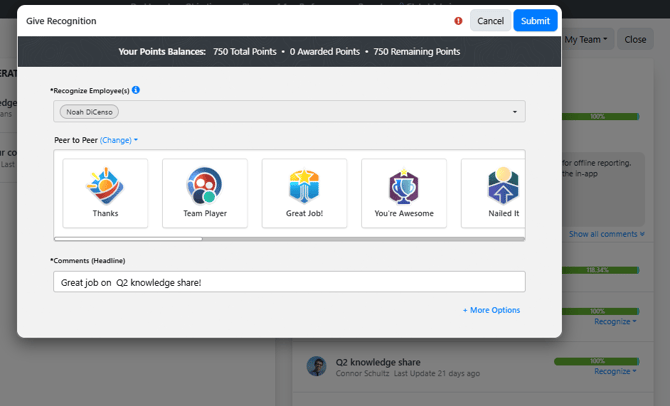Screen dimensions: 670x406
Task: Cancel the Give Recognition dialog
Action: [490, 21]
